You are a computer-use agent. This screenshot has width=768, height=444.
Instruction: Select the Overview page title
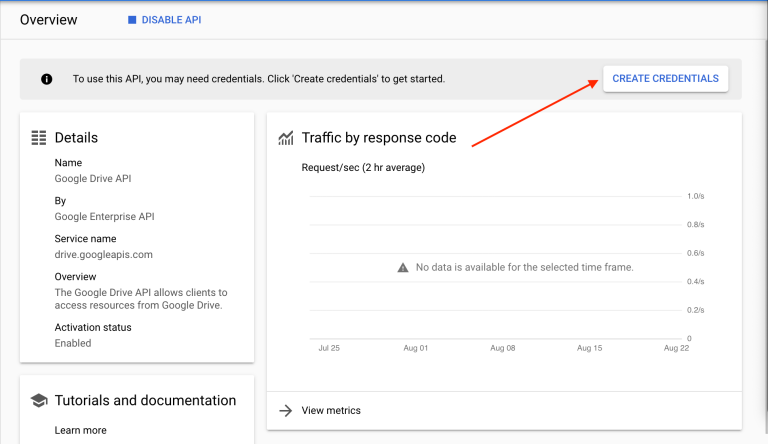[48, 20]
